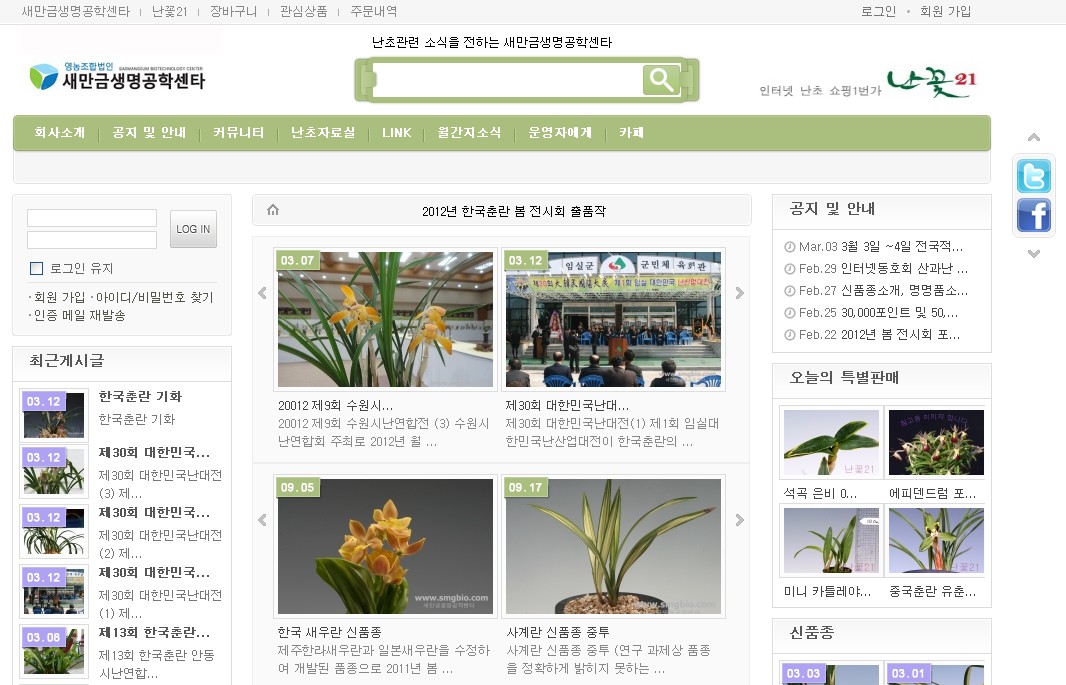
Task: Open the 미니 카틀레야 product thumbnail
Action: click(x=831, y=540)
